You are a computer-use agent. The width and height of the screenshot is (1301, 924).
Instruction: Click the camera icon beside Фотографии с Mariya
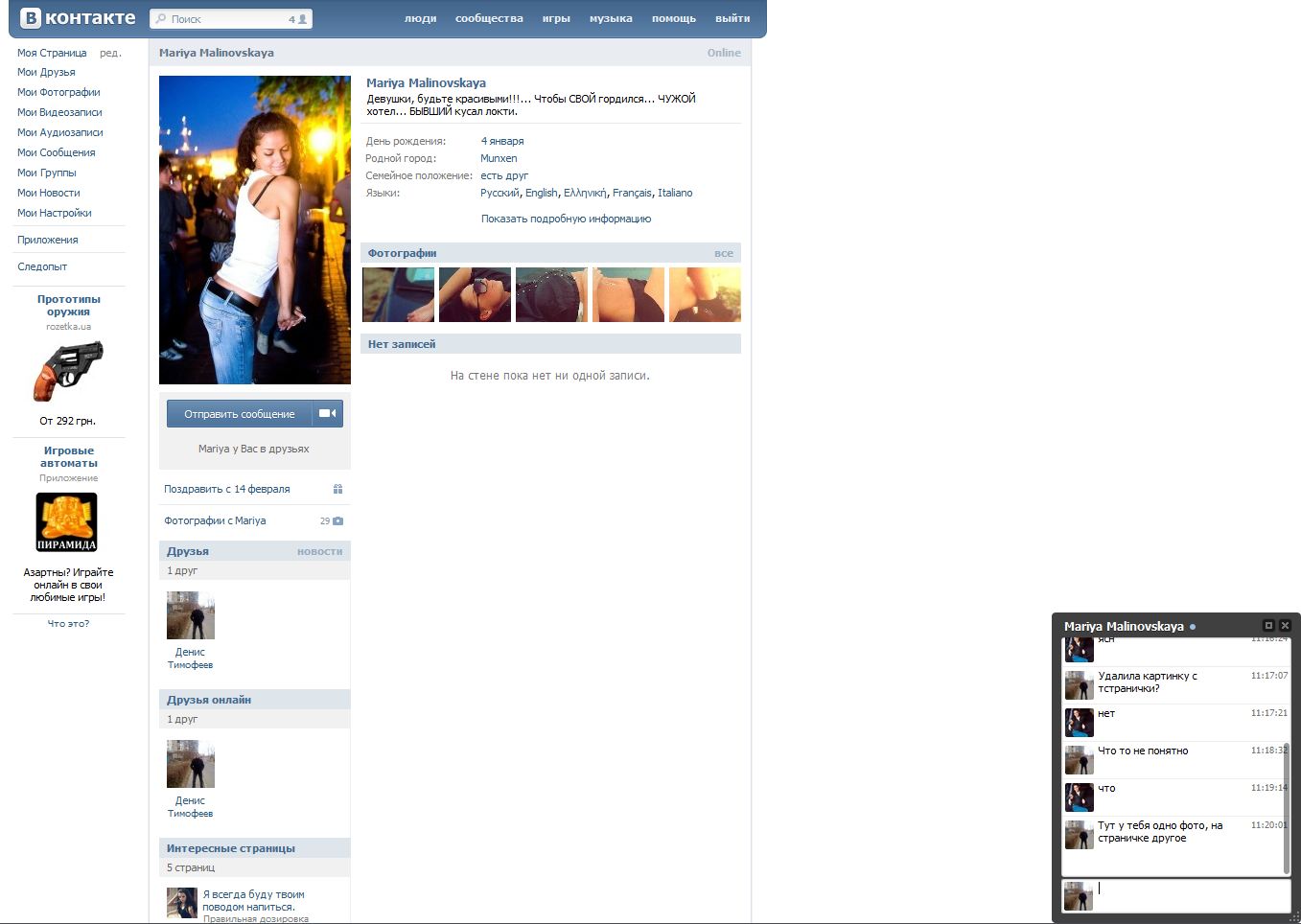(337, 520)
